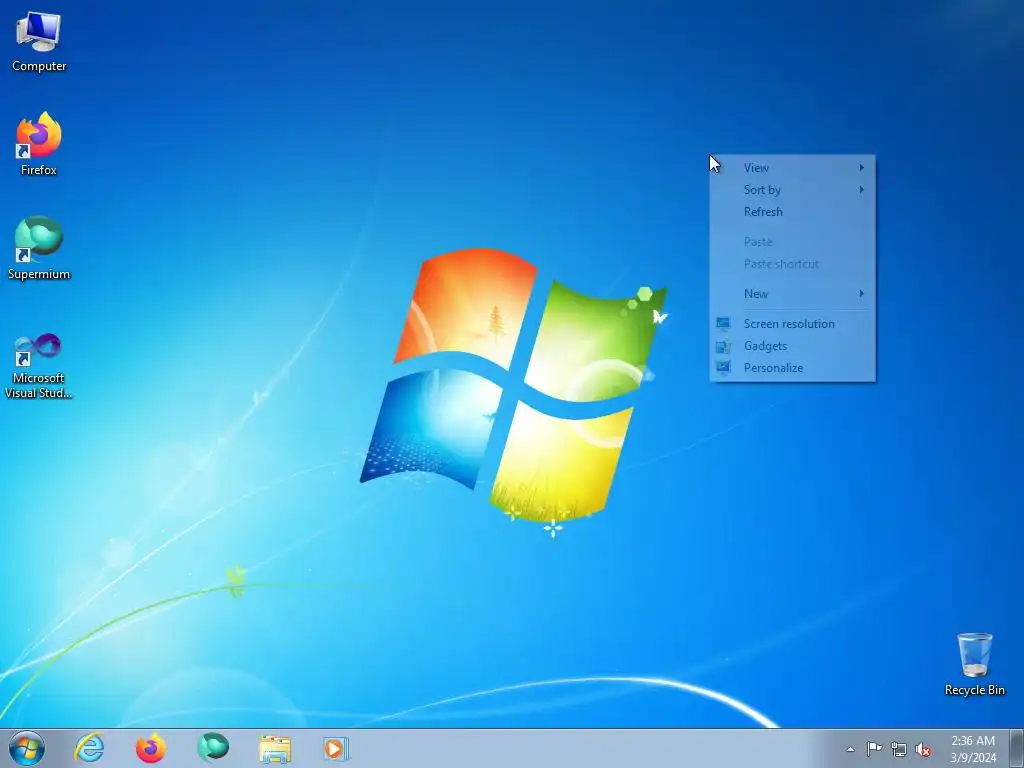Select the Microsoft Visual Studio desktop shortcut

coord(39,366)
